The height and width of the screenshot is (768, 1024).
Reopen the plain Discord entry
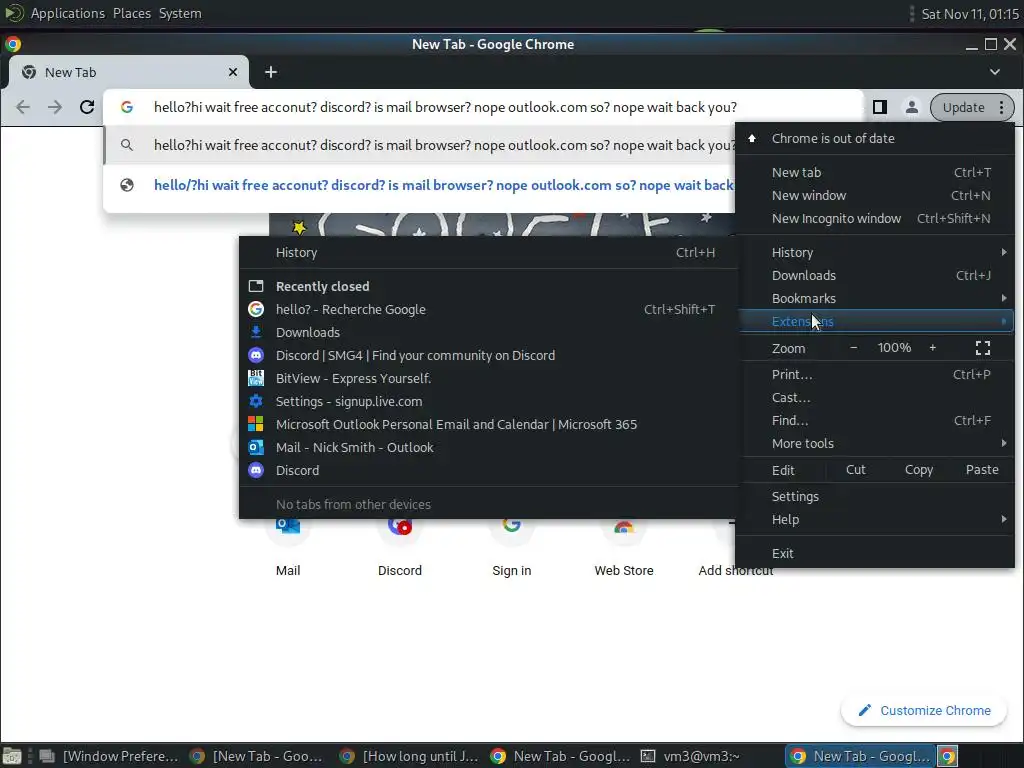(x=488, y=470)
